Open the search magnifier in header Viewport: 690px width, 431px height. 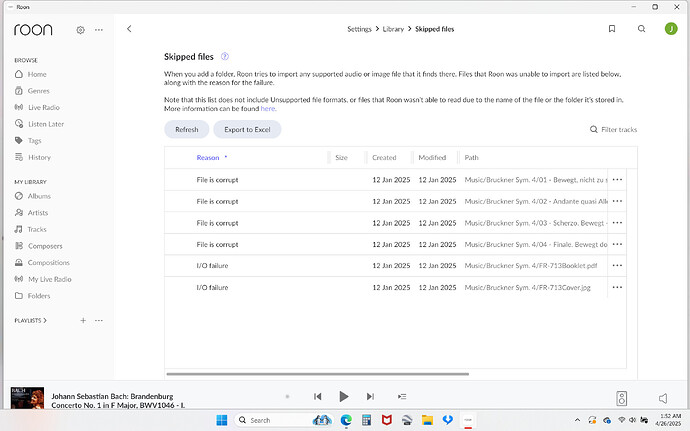coord(642,29)
